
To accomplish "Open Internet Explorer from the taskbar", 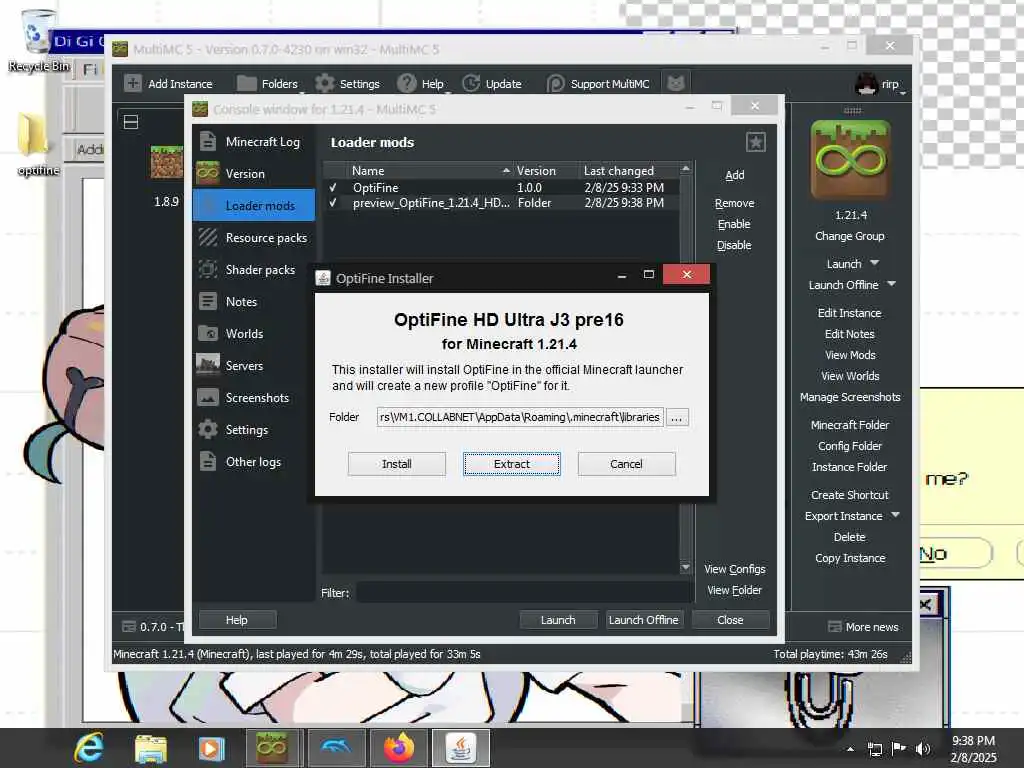I will 89,748.
